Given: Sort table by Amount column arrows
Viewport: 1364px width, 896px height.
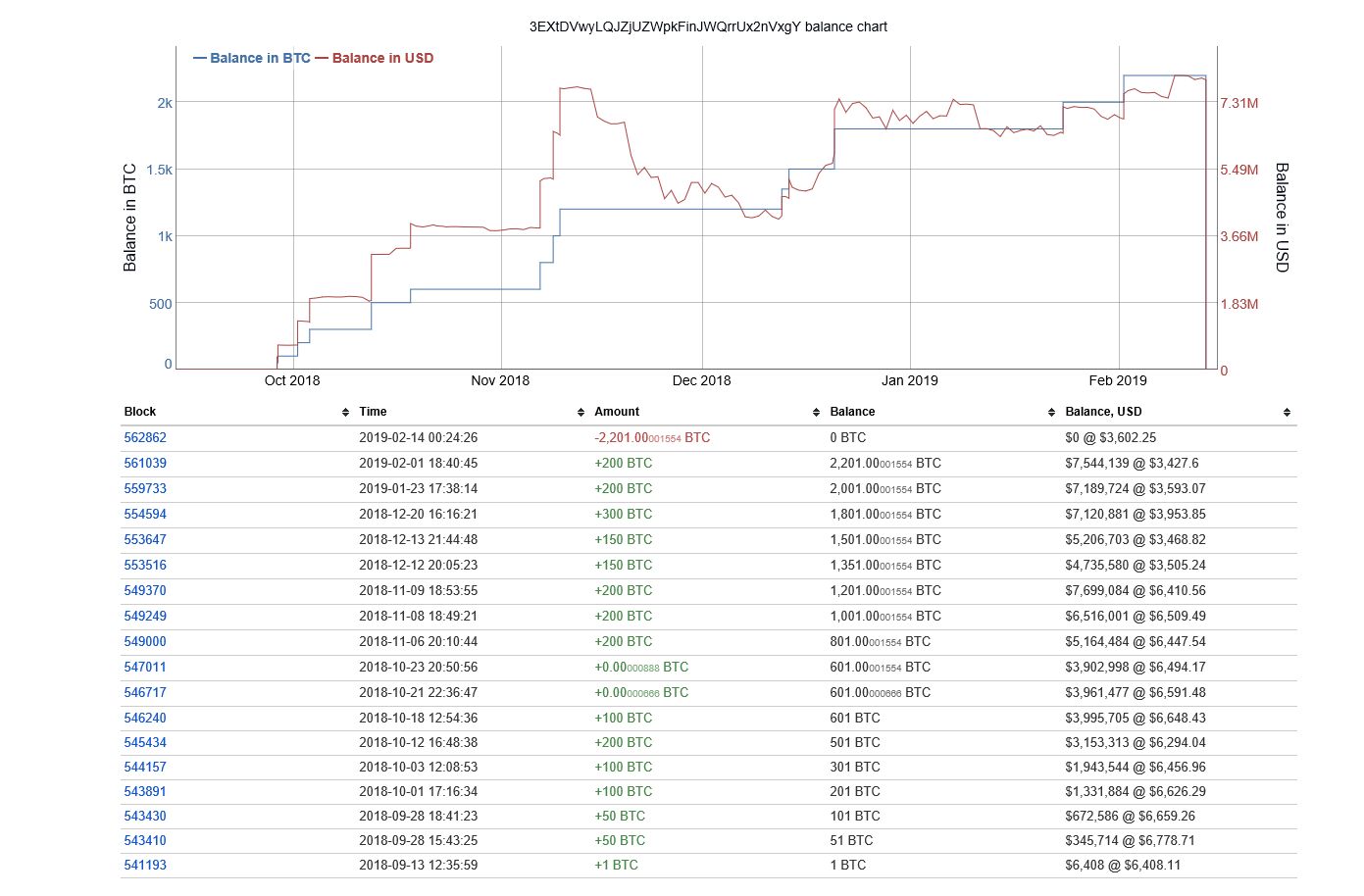Looking at the screenshot, I should coord(816,413).
